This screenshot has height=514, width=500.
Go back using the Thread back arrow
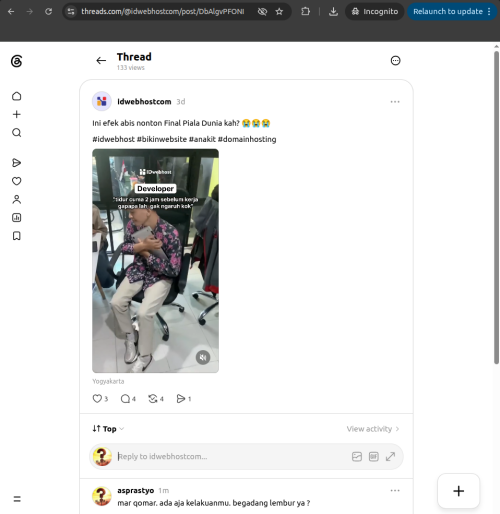pos(101,61)
